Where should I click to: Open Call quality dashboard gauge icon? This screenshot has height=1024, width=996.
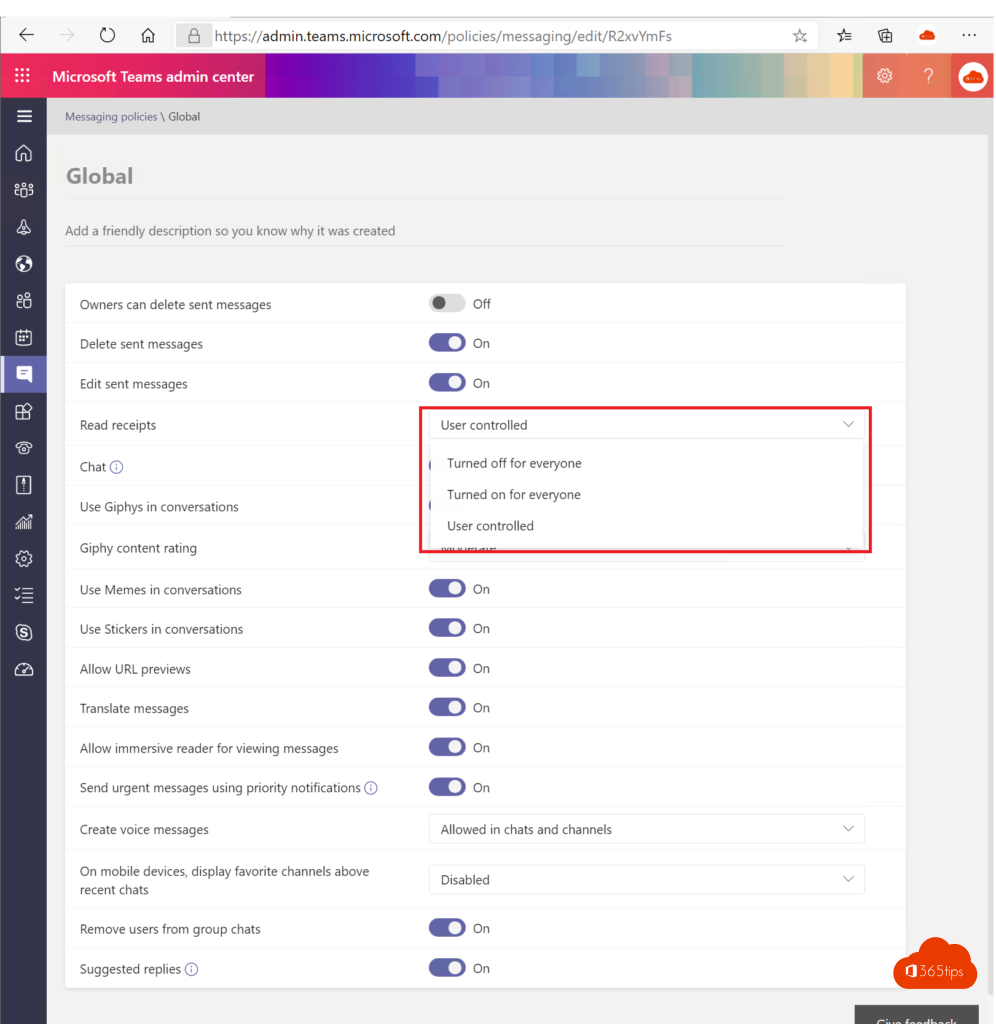click(x=24, y=669)
